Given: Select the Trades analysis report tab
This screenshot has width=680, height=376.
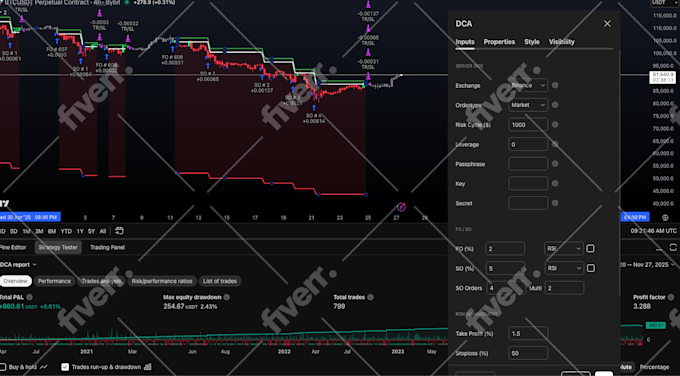Looking at the screenshot, I should coord(101,281).
